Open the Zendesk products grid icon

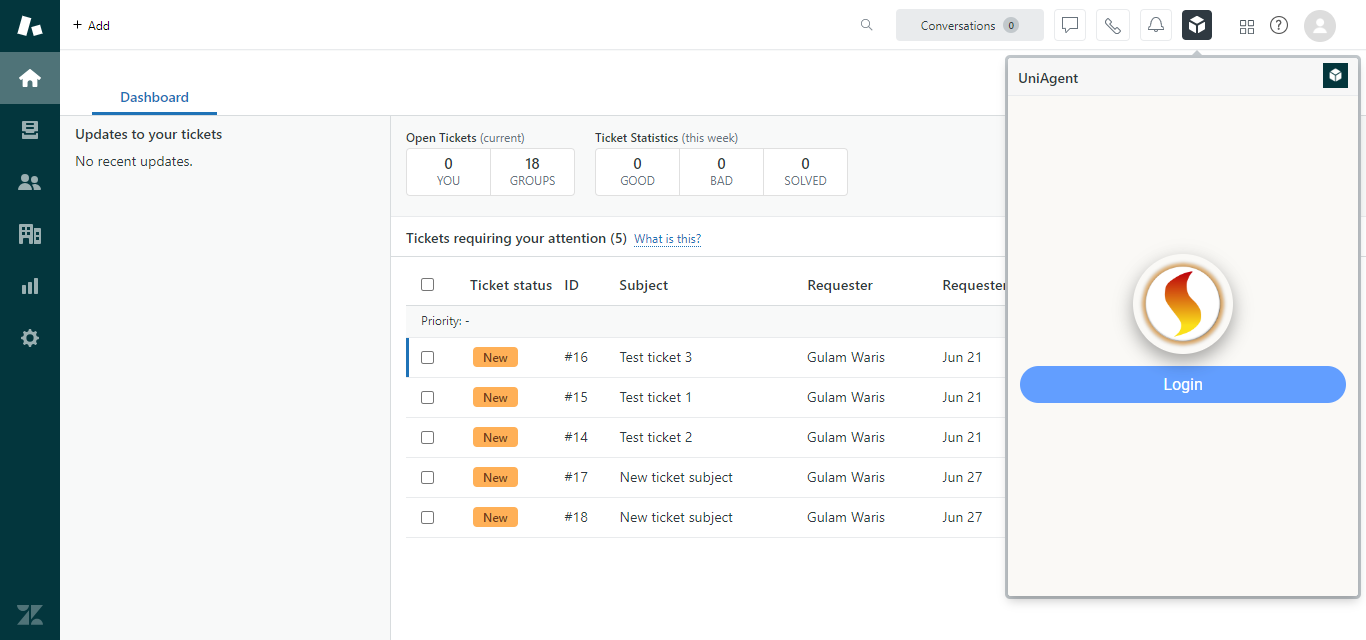(1247, 26)
